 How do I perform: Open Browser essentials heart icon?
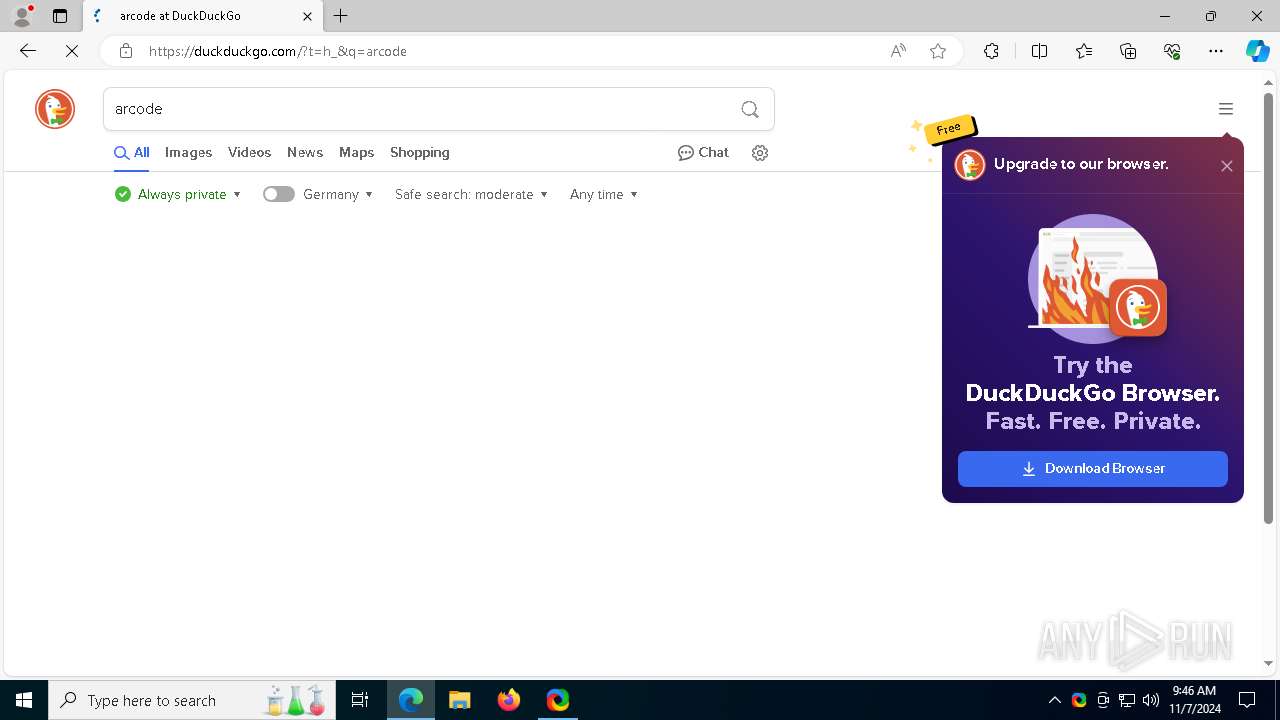point(1172,51)
